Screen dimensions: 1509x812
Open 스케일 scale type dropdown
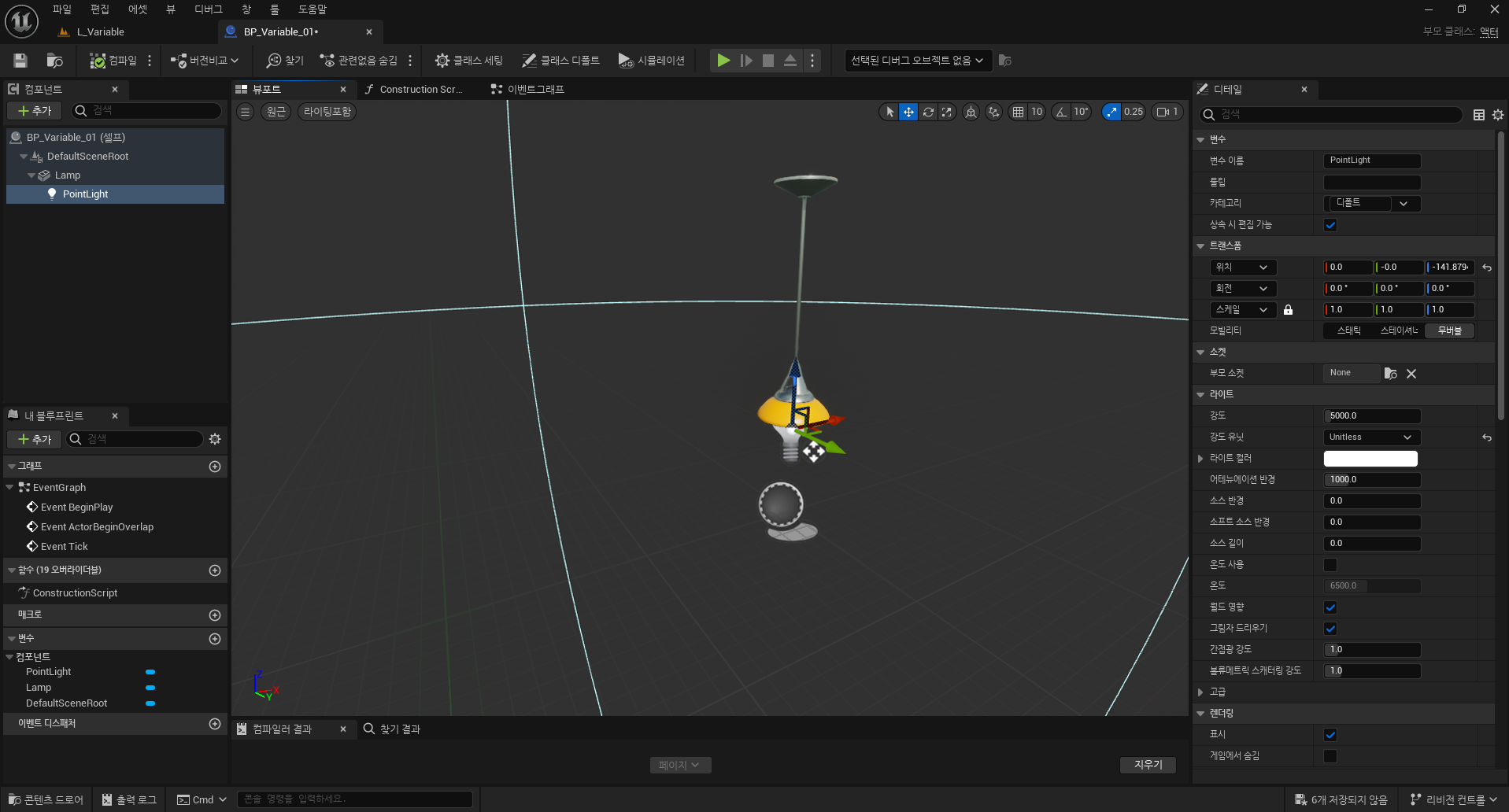click(x=1243, y=310)
